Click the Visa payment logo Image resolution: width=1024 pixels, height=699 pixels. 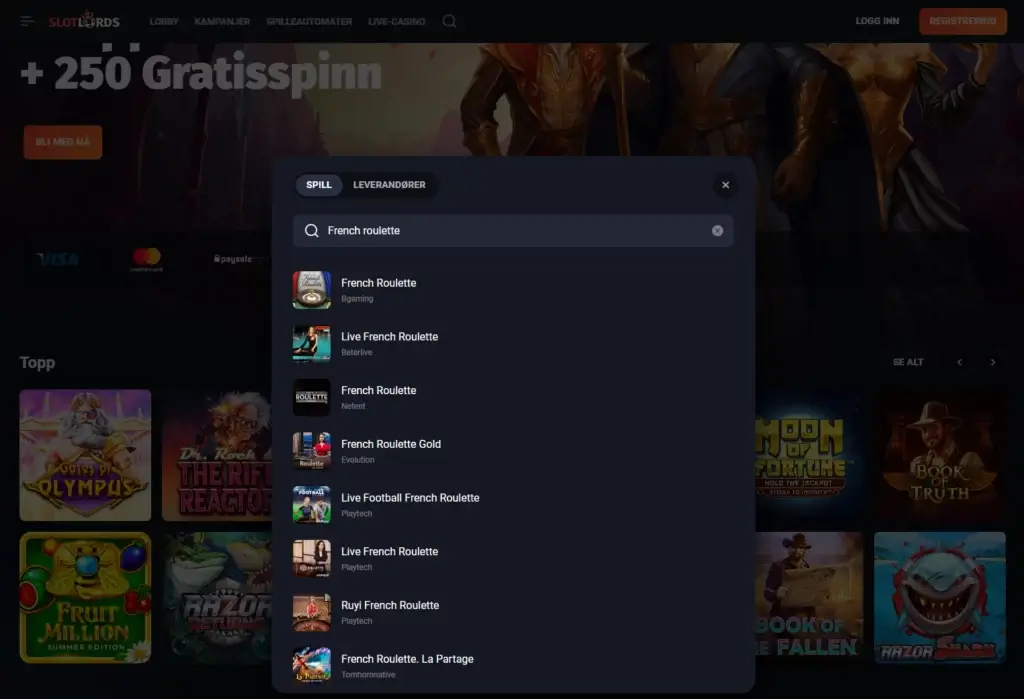click(x=57, y=259)
